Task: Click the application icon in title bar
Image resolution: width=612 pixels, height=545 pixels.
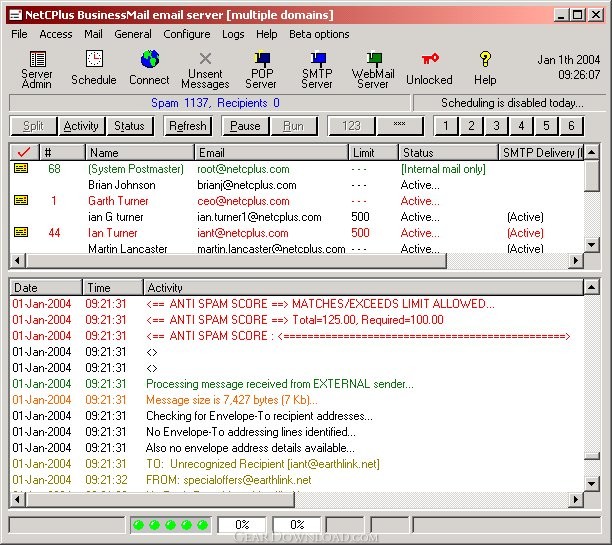Action: coord(16,15)
